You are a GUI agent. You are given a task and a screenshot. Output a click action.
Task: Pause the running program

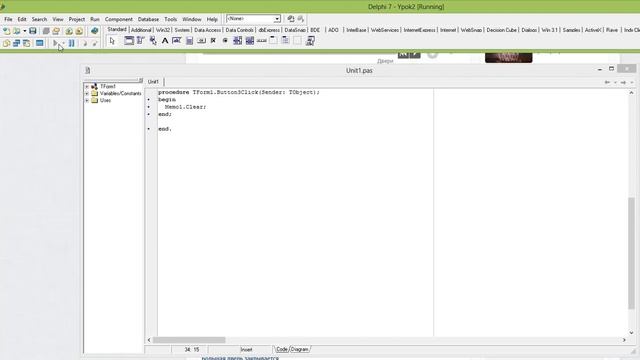pyautogui.click(x=71, y=43)
